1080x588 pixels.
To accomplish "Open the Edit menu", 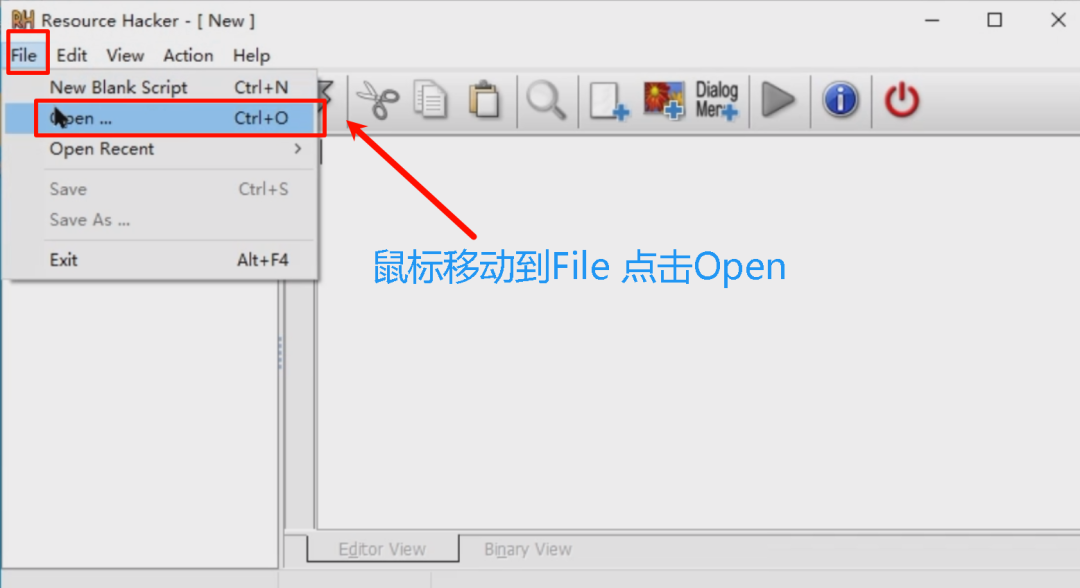I will 72,56.
